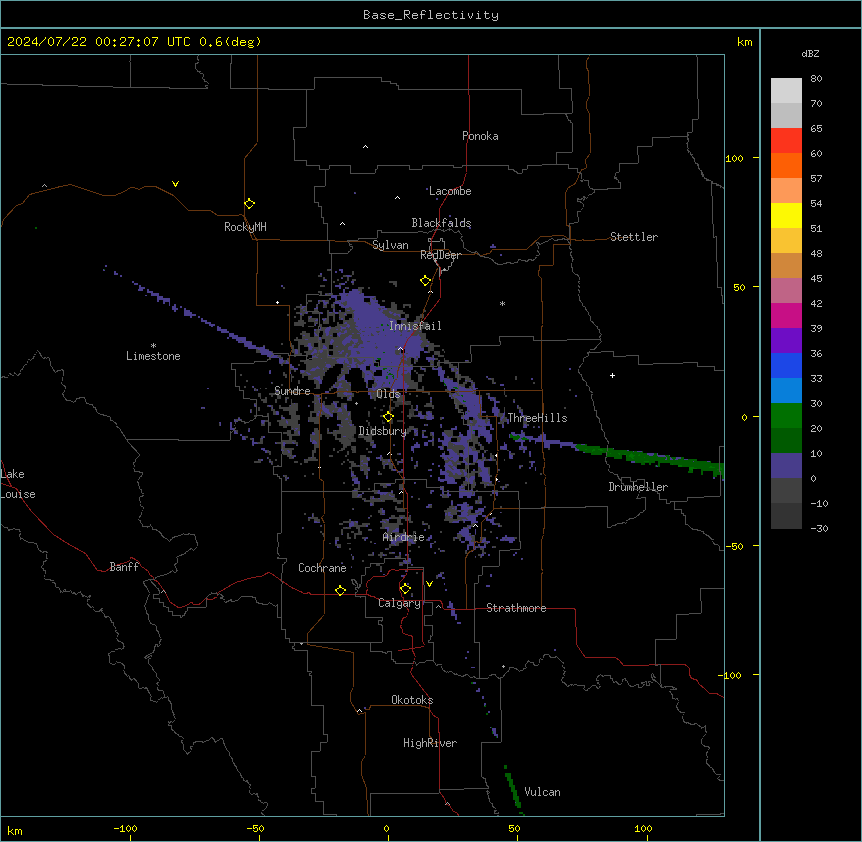Click the Sylvan label
This screenshot has height=842, width=862.
click(x=390, y=245)
